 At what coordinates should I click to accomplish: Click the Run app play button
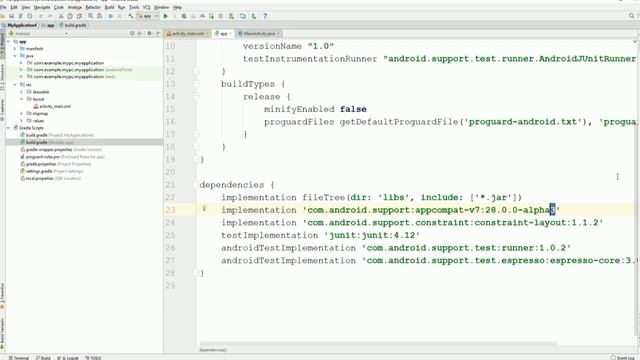pos(166,16)
